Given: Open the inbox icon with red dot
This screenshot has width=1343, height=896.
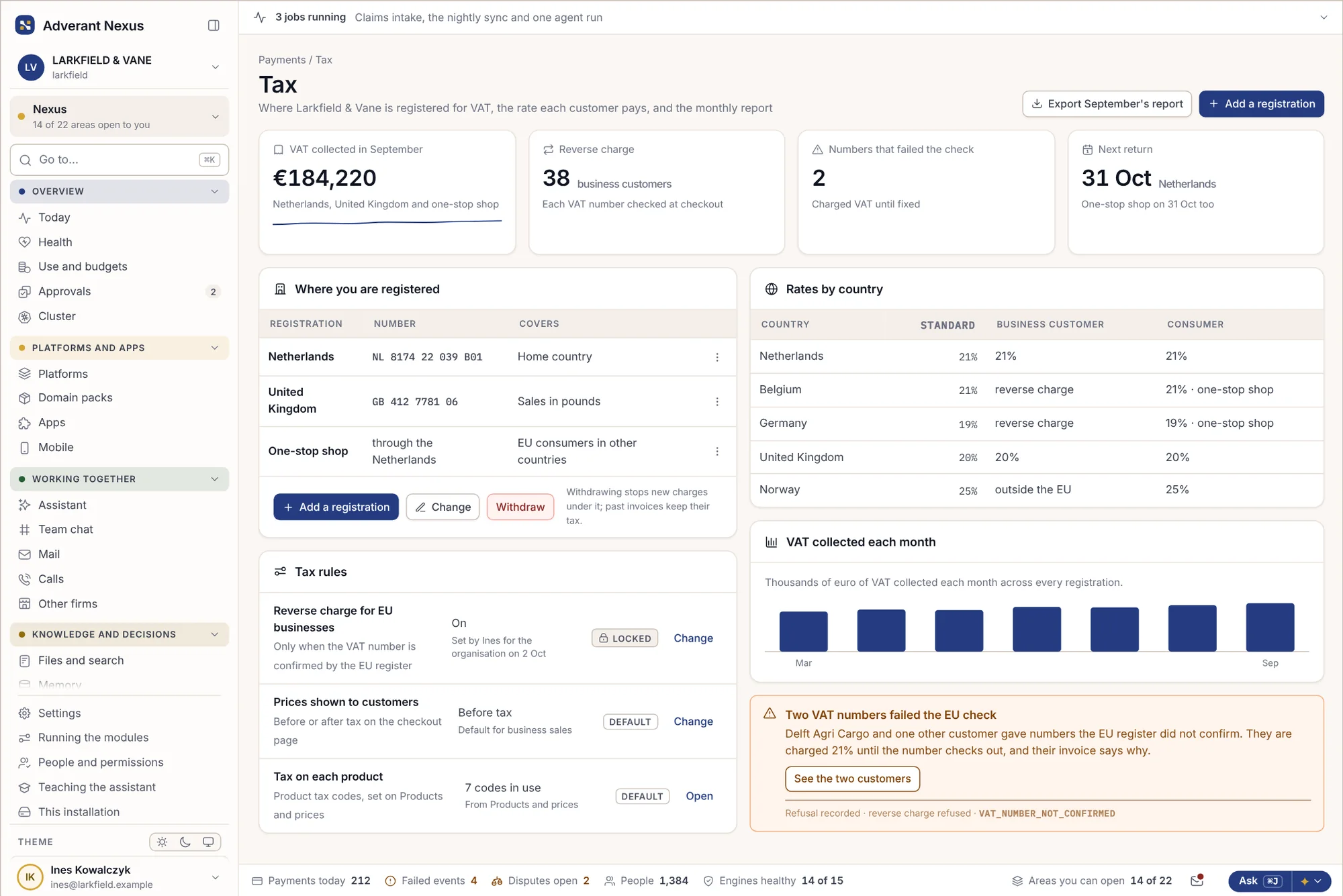Looking at the screenshot, I should tap(1197, 881).
